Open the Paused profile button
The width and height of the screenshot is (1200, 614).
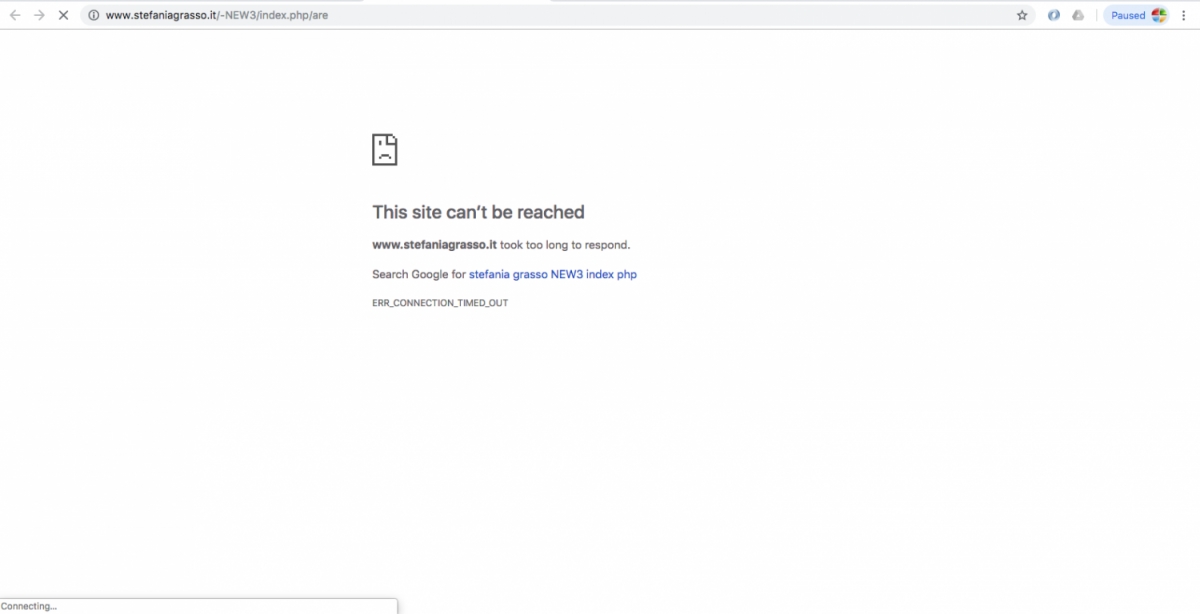1128,15
